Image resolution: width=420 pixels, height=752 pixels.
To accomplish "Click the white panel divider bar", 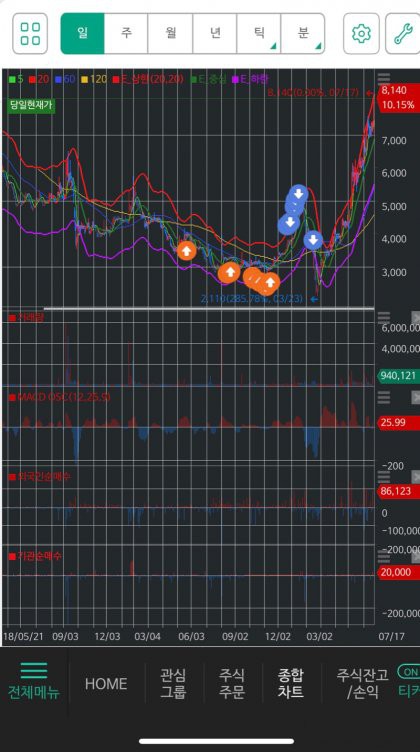I will click(209, 308).
